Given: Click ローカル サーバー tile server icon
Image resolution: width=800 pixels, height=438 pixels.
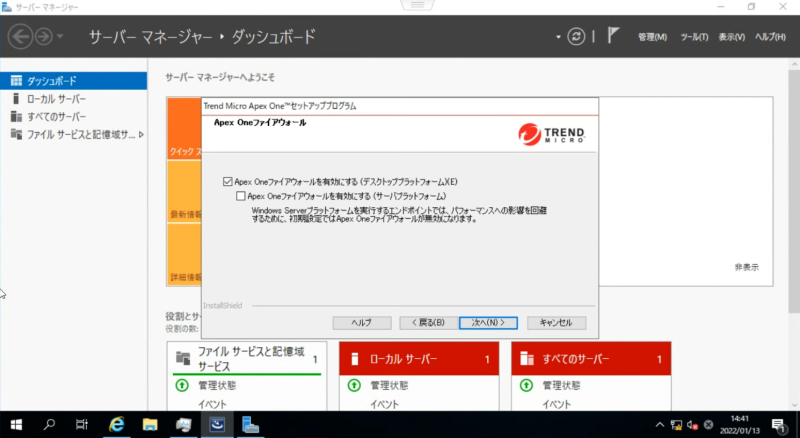Looking at the screenshot, I should tap(355, 359).
